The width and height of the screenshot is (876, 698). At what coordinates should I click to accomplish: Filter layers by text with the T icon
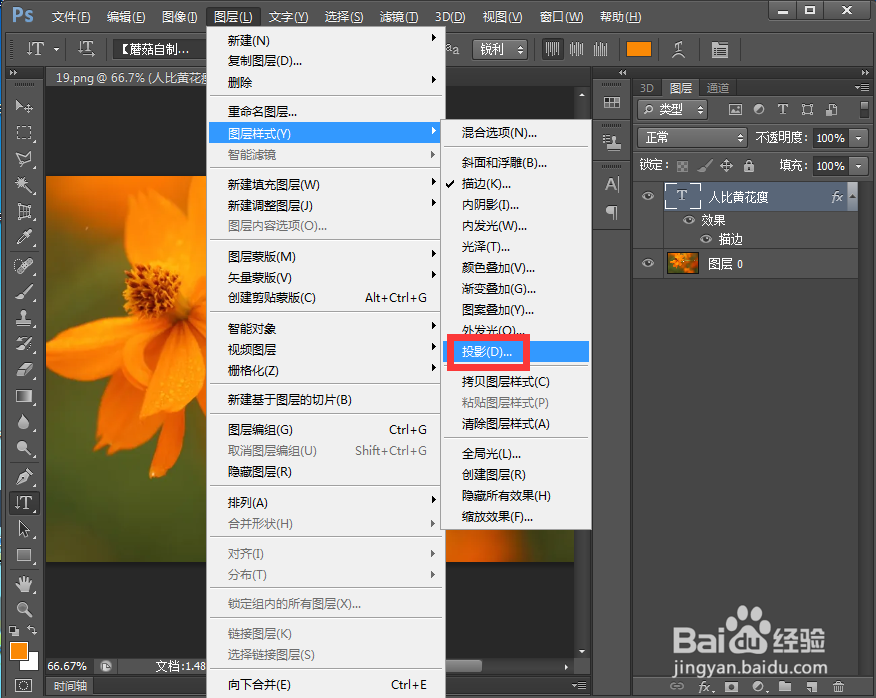pyautogui.click(x=782, y=109)
